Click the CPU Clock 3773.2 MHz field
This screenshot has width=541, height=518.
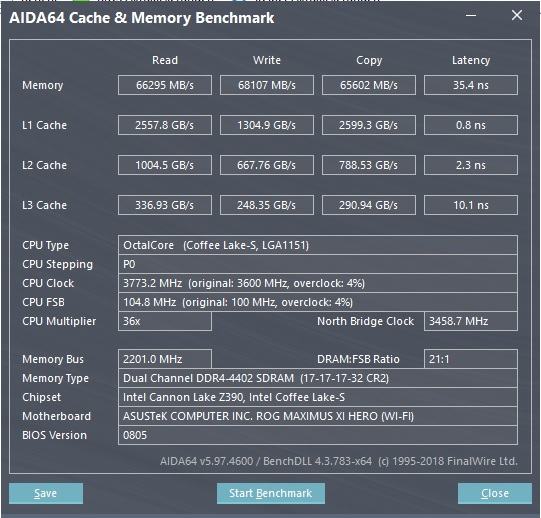click(x=318, y=283)
